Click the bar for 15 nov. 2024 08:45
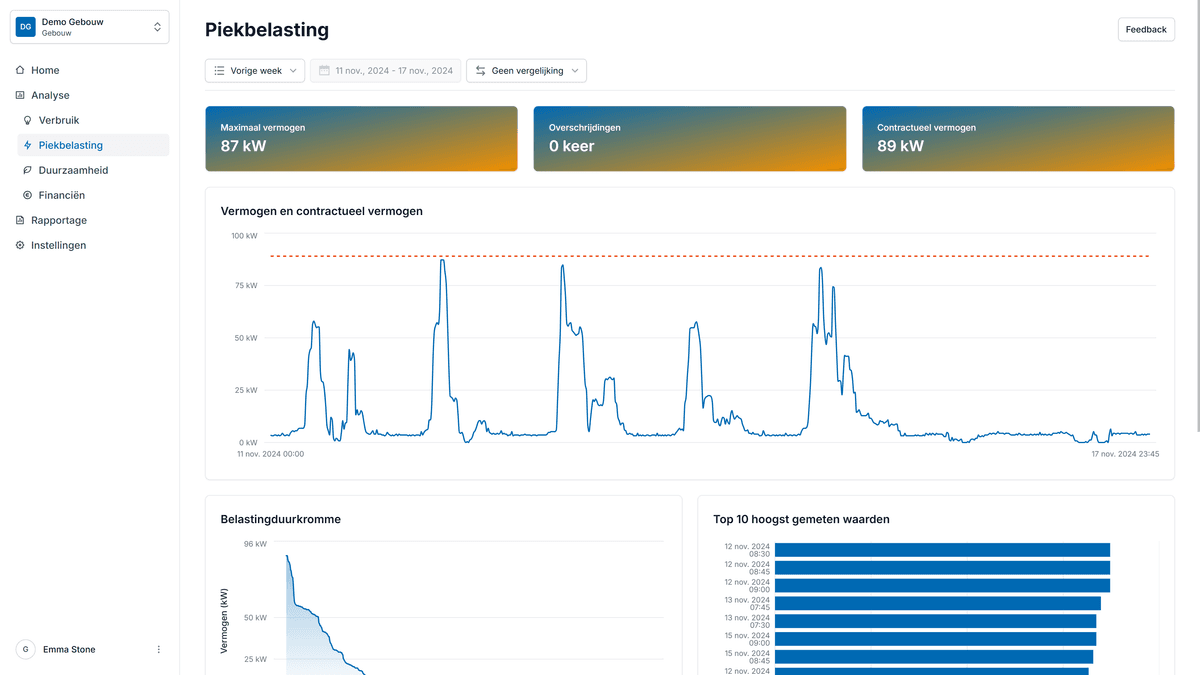 coord(934,657)
